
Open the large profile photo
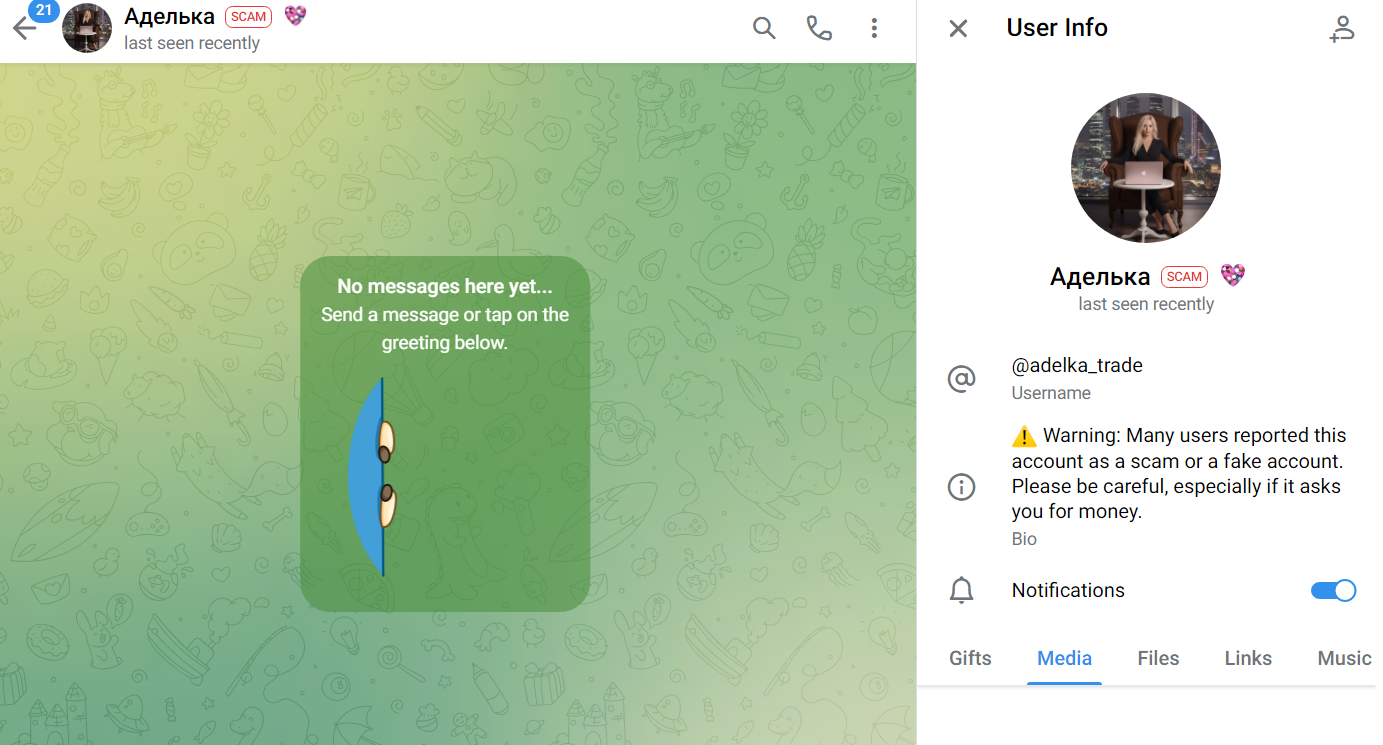pyautogui.click(x=1145, y=168)
